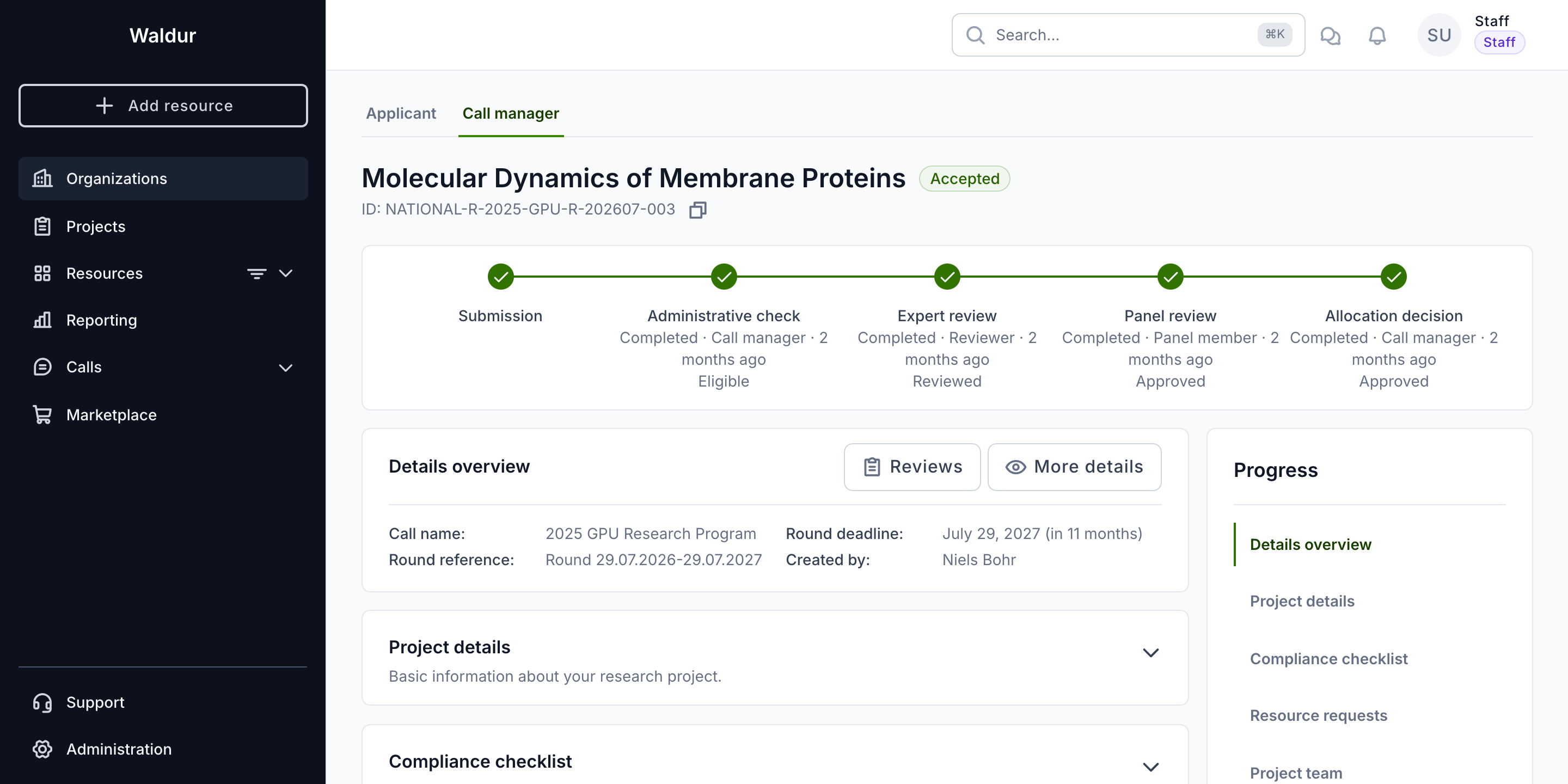Click the "Details overview" card heading
This screenshot has width=1568, height=784.
click(459, 466)
